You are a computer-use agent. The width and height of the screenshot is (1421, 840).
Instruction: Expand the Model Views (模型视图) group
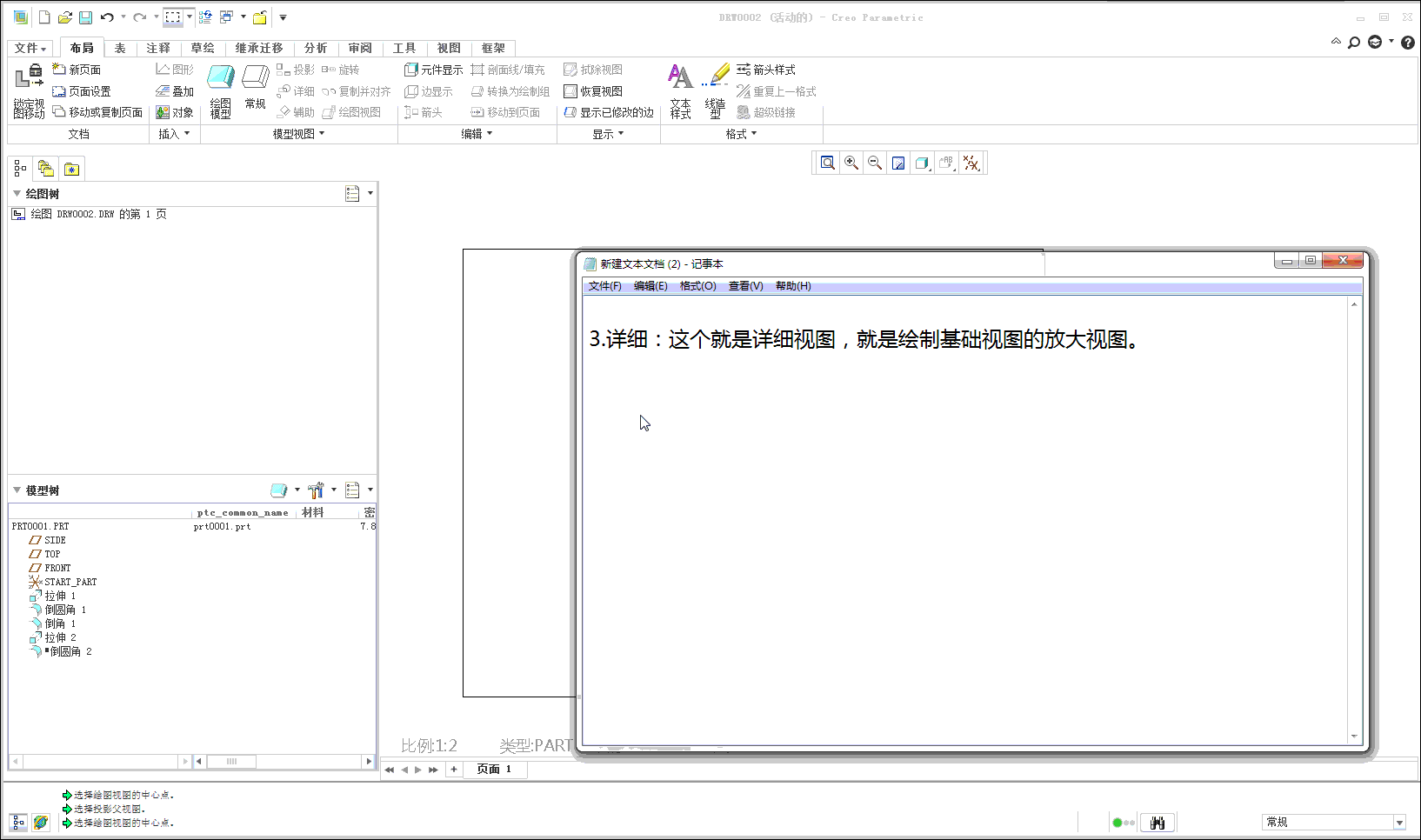coord(298,134)
